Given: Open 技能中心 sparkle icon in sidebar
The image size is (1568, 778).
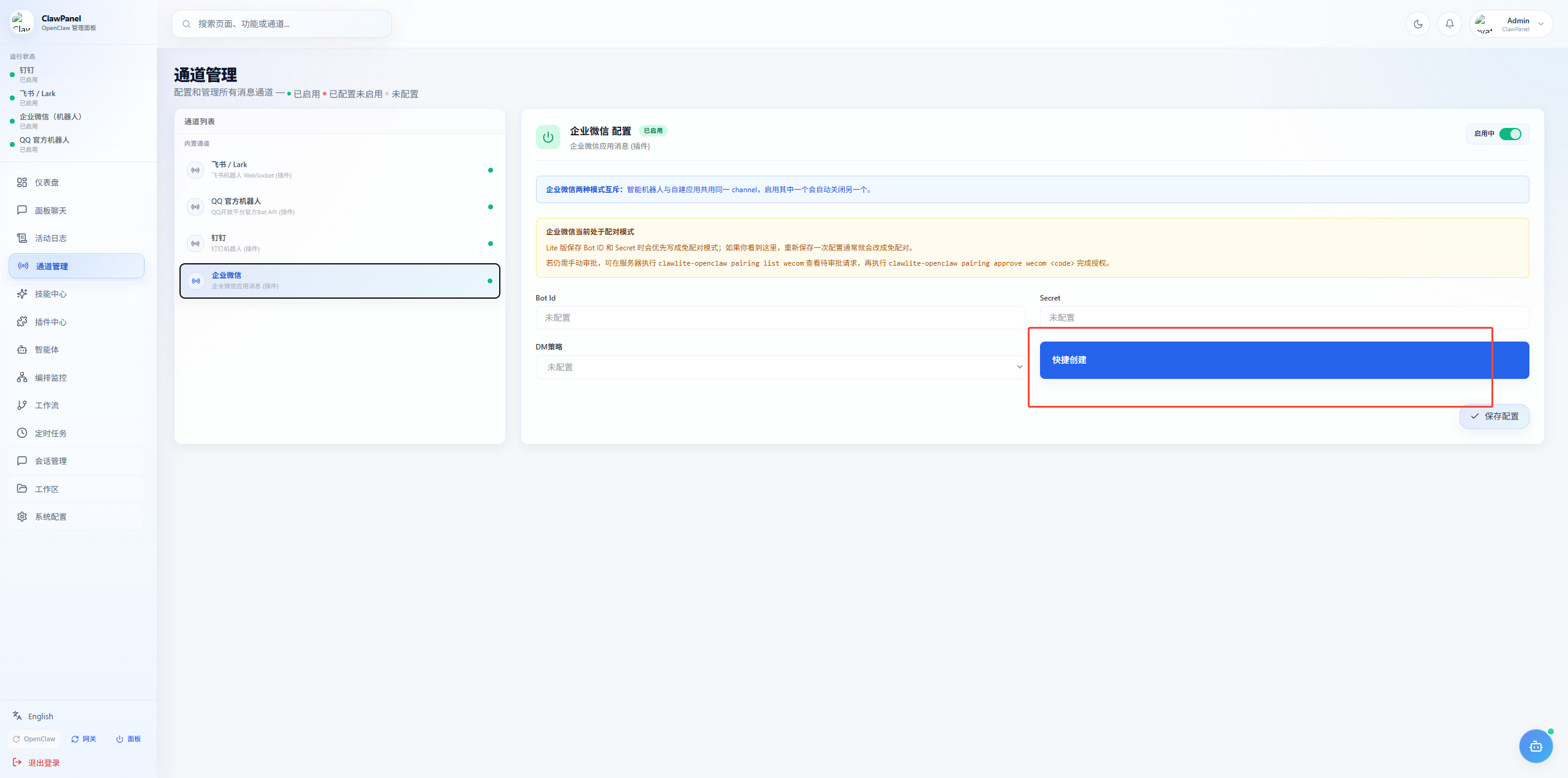Looking at the screenshot, I should (x=22, y=294).
